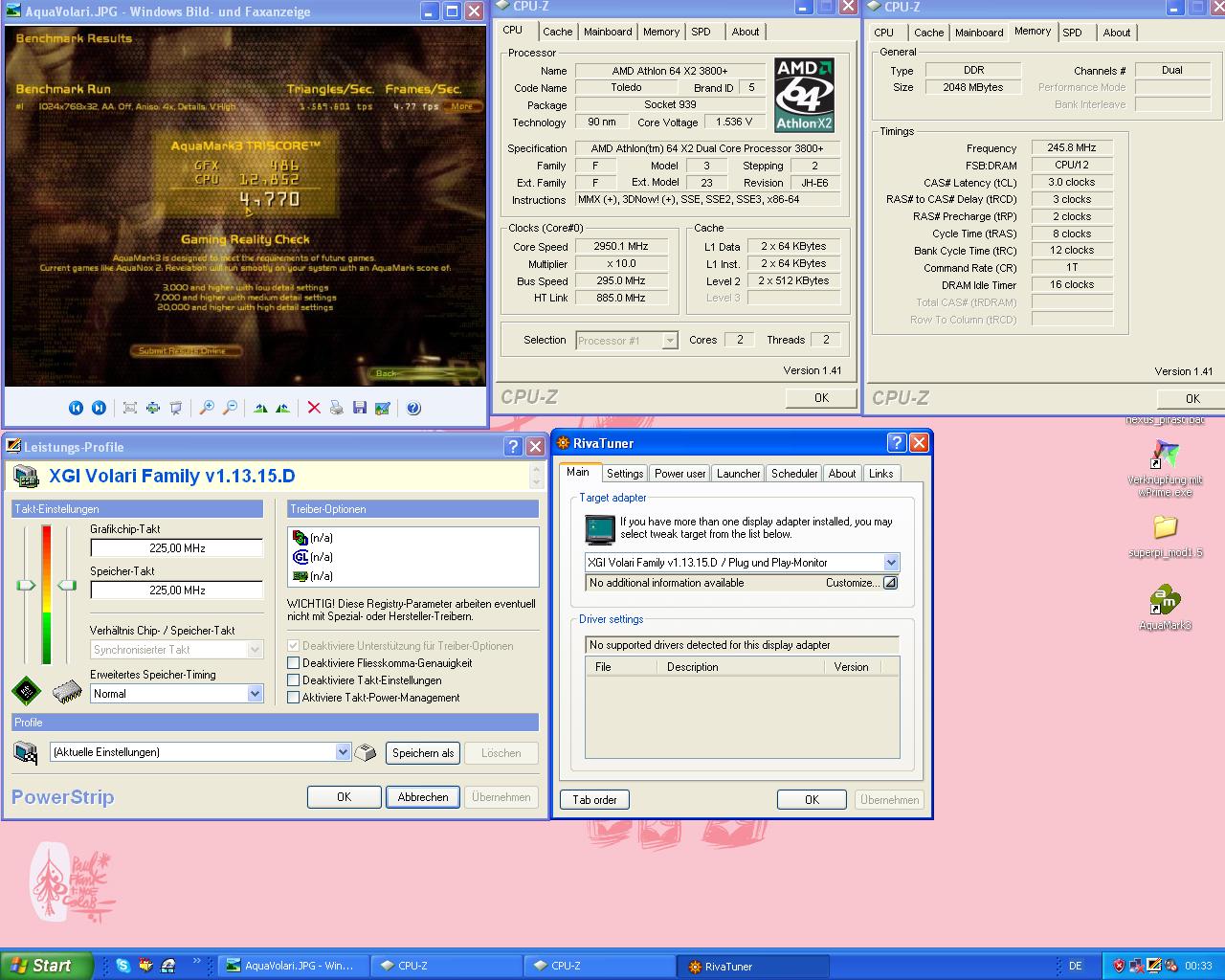Click the Skype icon in quick launch
The height and width of the screenshot is (980, 1225).
point(123,966)
